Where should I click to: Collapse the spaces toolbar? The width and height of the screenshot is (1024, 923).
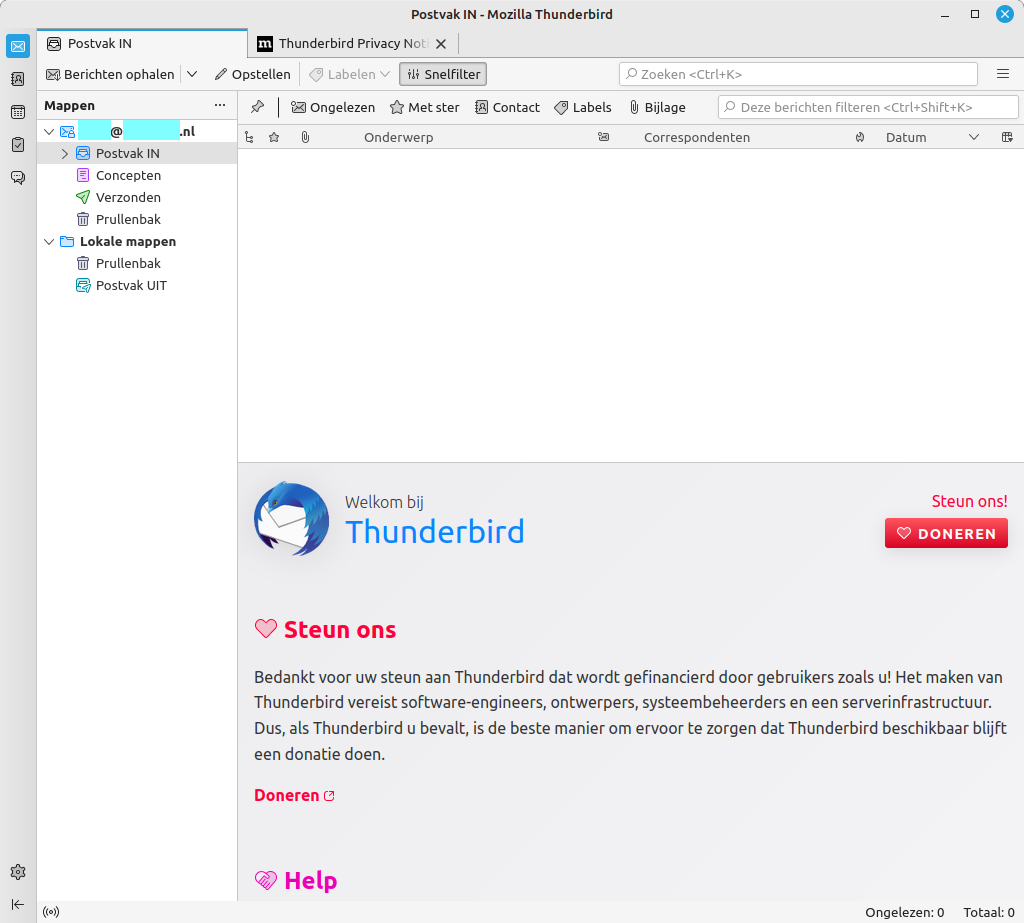(18, 904)
